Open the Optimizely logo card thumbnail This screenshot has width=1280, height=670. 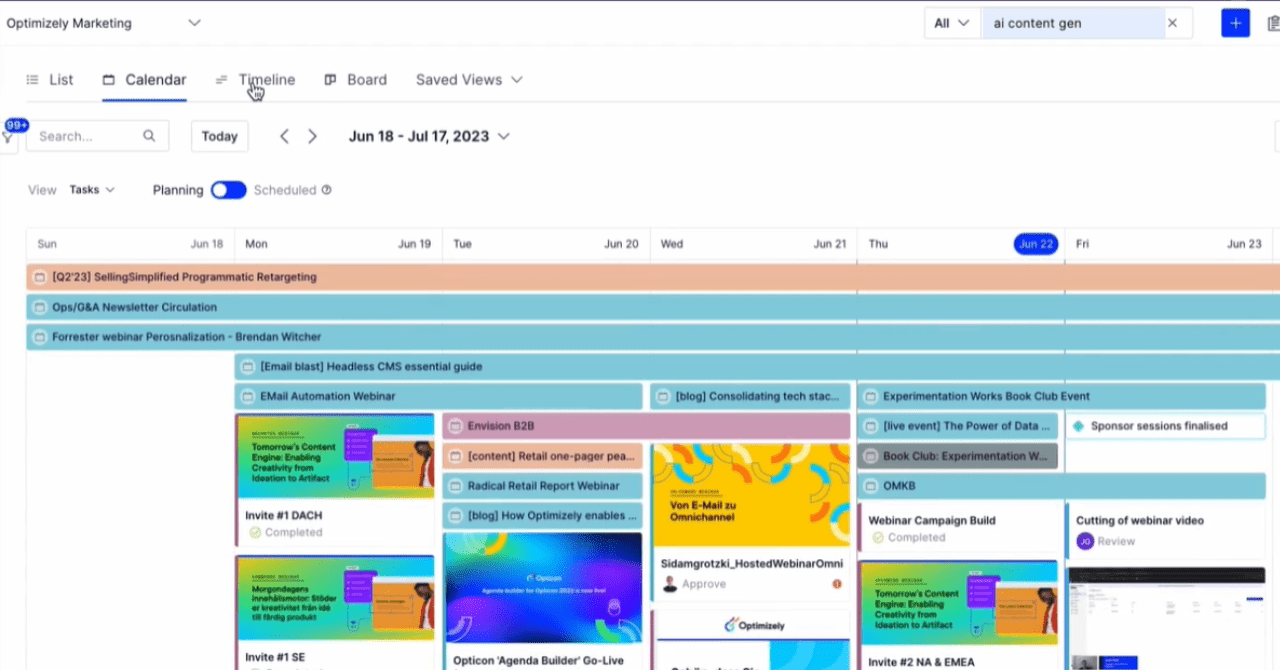coord(751,639)
